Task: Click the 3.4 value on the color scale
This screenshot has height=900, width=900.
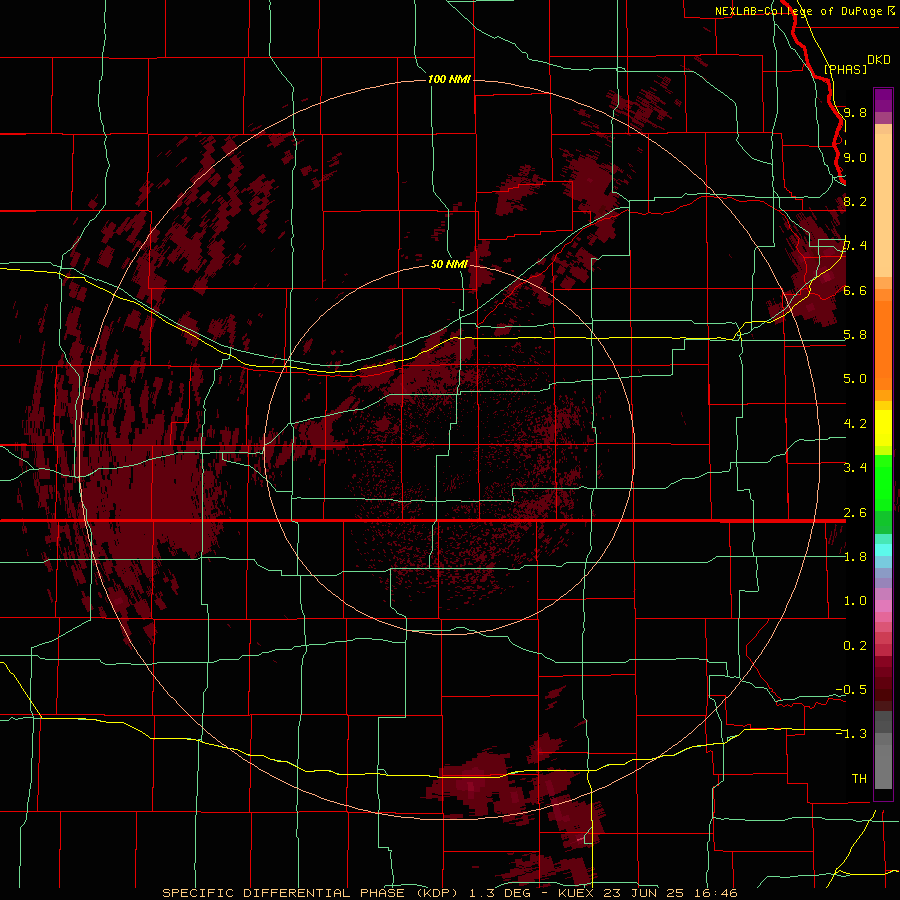Action: [855, 468]
